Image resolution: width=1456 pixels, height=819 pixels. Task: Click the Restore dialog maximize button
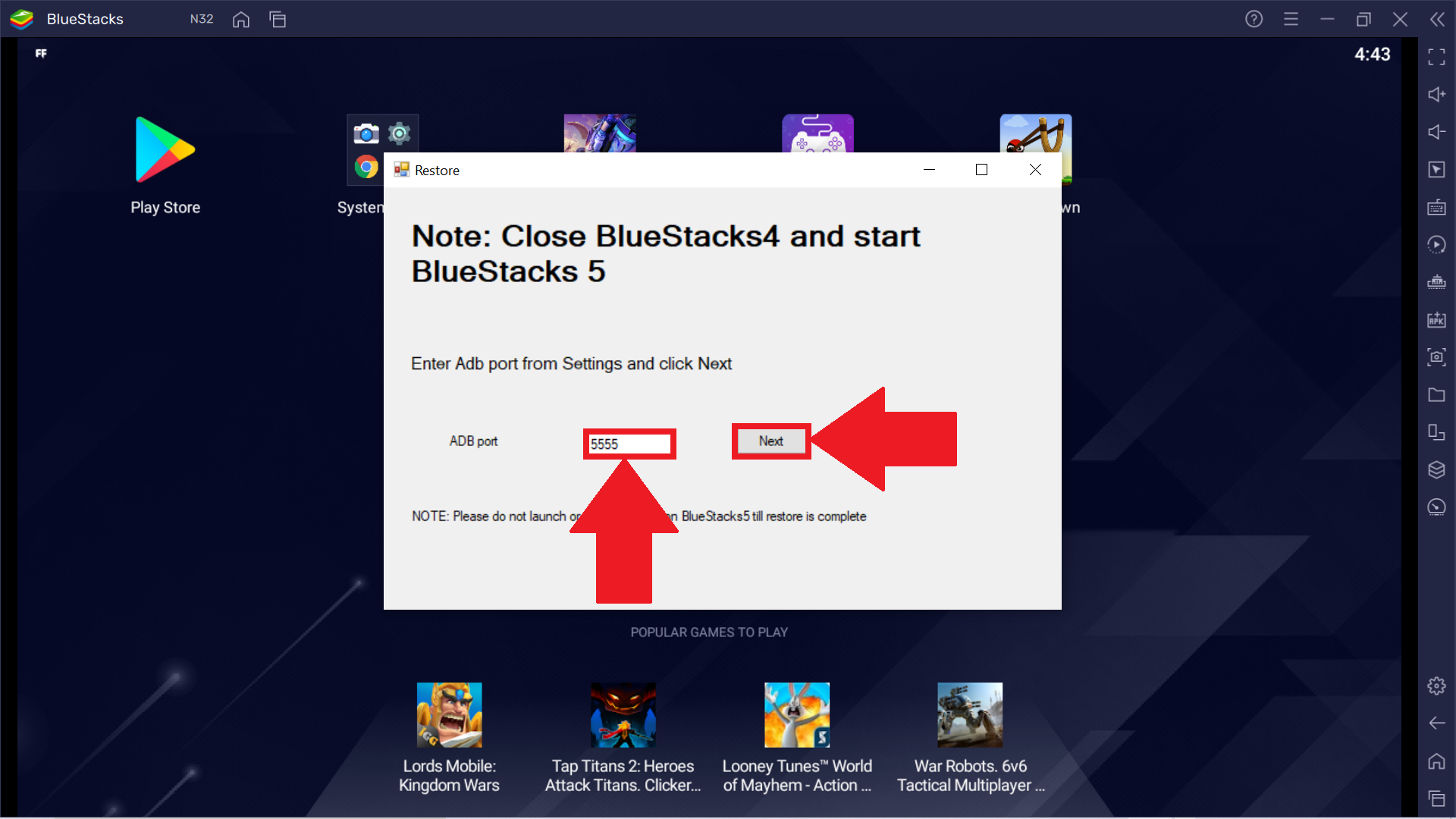pos(981,169)
